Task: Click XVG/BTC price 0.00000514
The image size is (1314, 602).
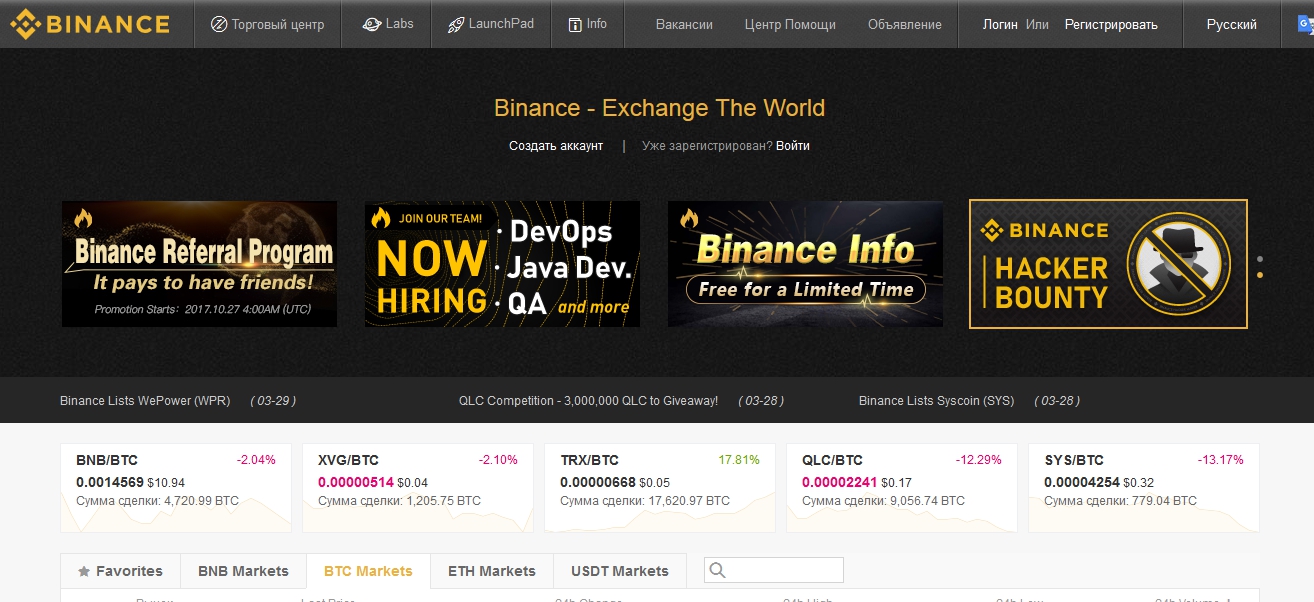Action: coord(356,482)
